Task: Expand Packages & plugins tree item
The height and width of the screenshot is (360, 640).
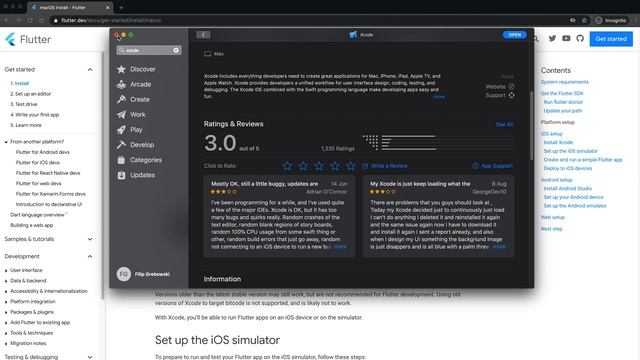Action: pos(6,312)
